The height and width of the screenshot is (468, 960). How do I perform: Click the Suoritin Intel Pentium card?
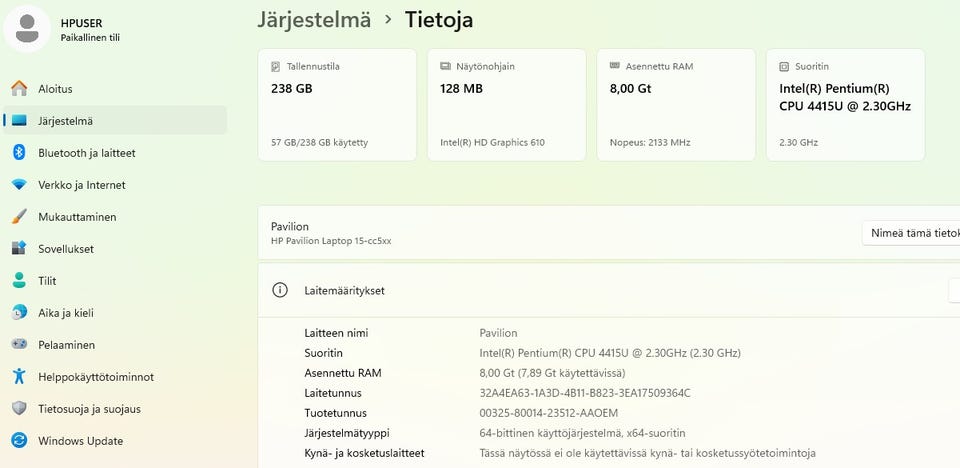[845, 105]
